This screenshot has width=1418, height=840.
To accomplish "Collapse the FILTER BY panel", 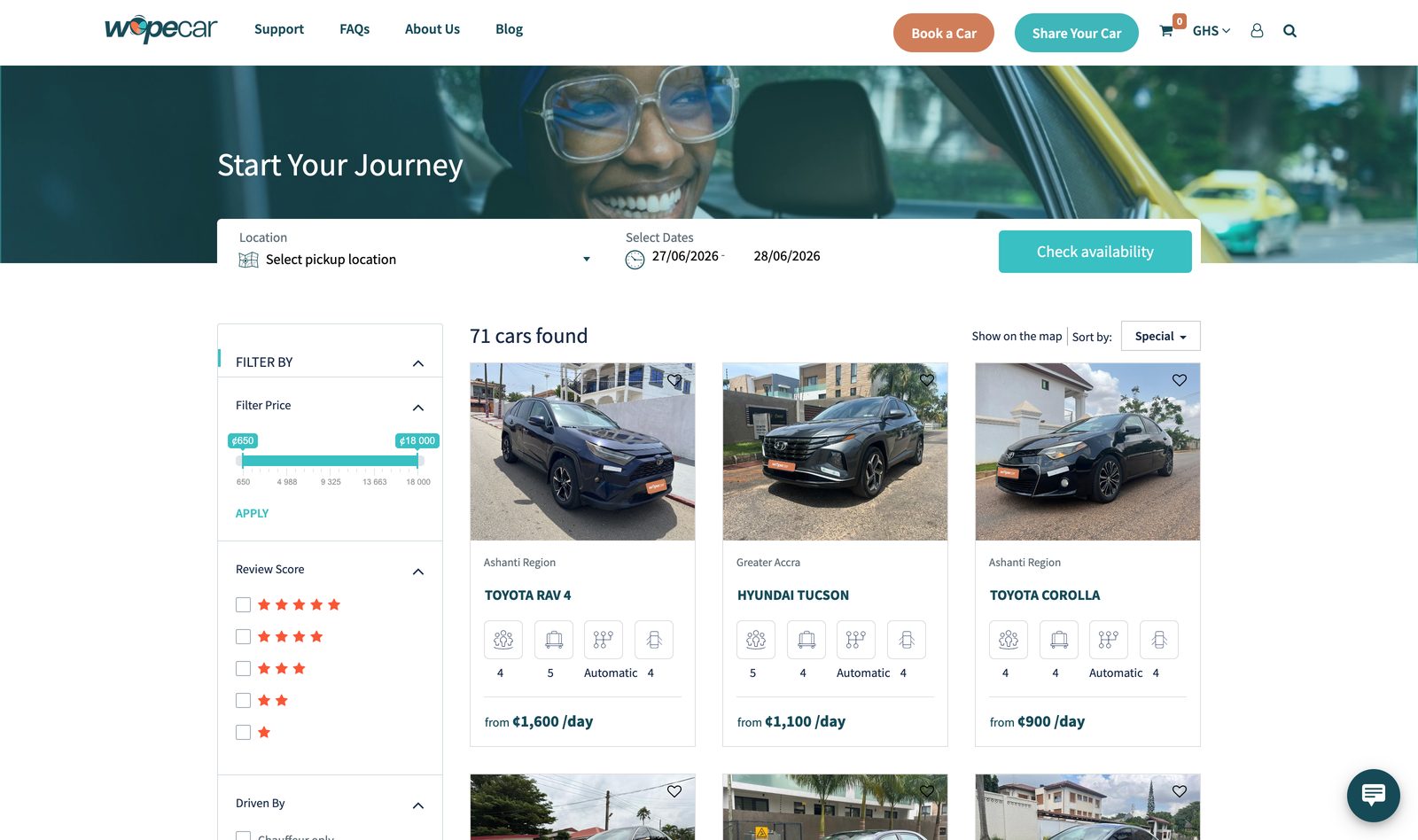I will click(418, 363).
